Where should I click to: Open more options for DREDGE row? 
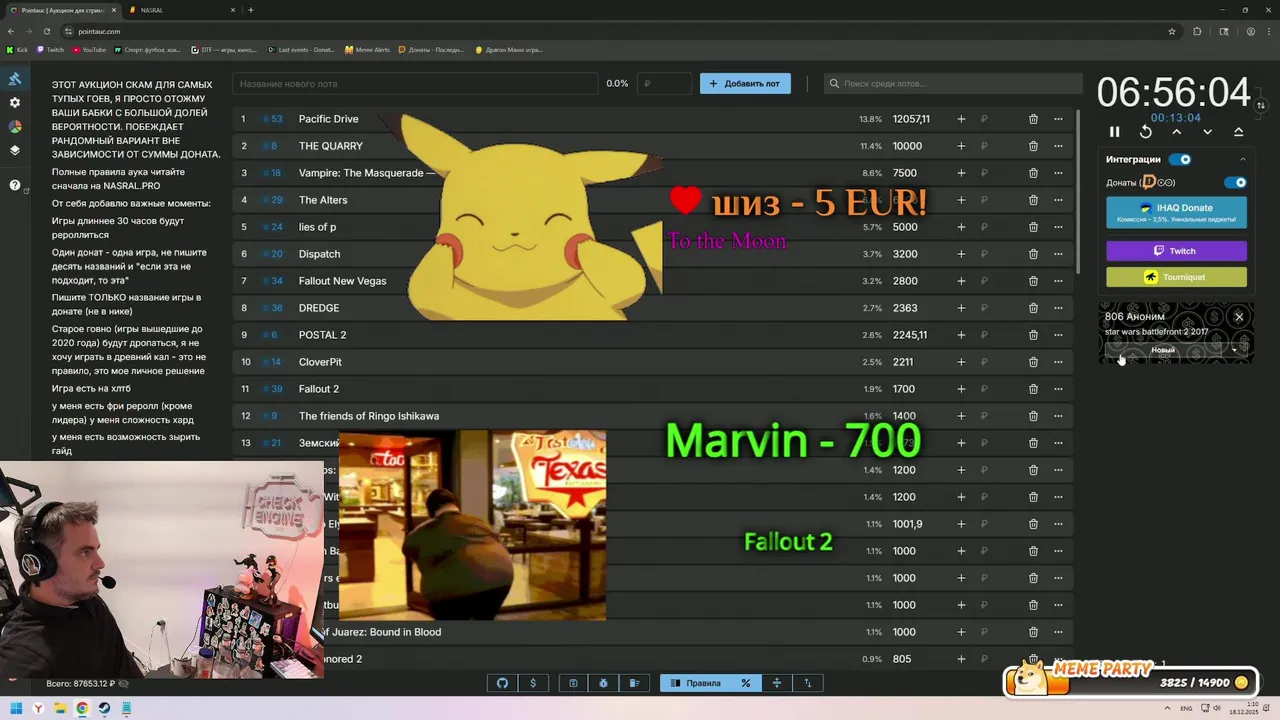click(1058, 308)
